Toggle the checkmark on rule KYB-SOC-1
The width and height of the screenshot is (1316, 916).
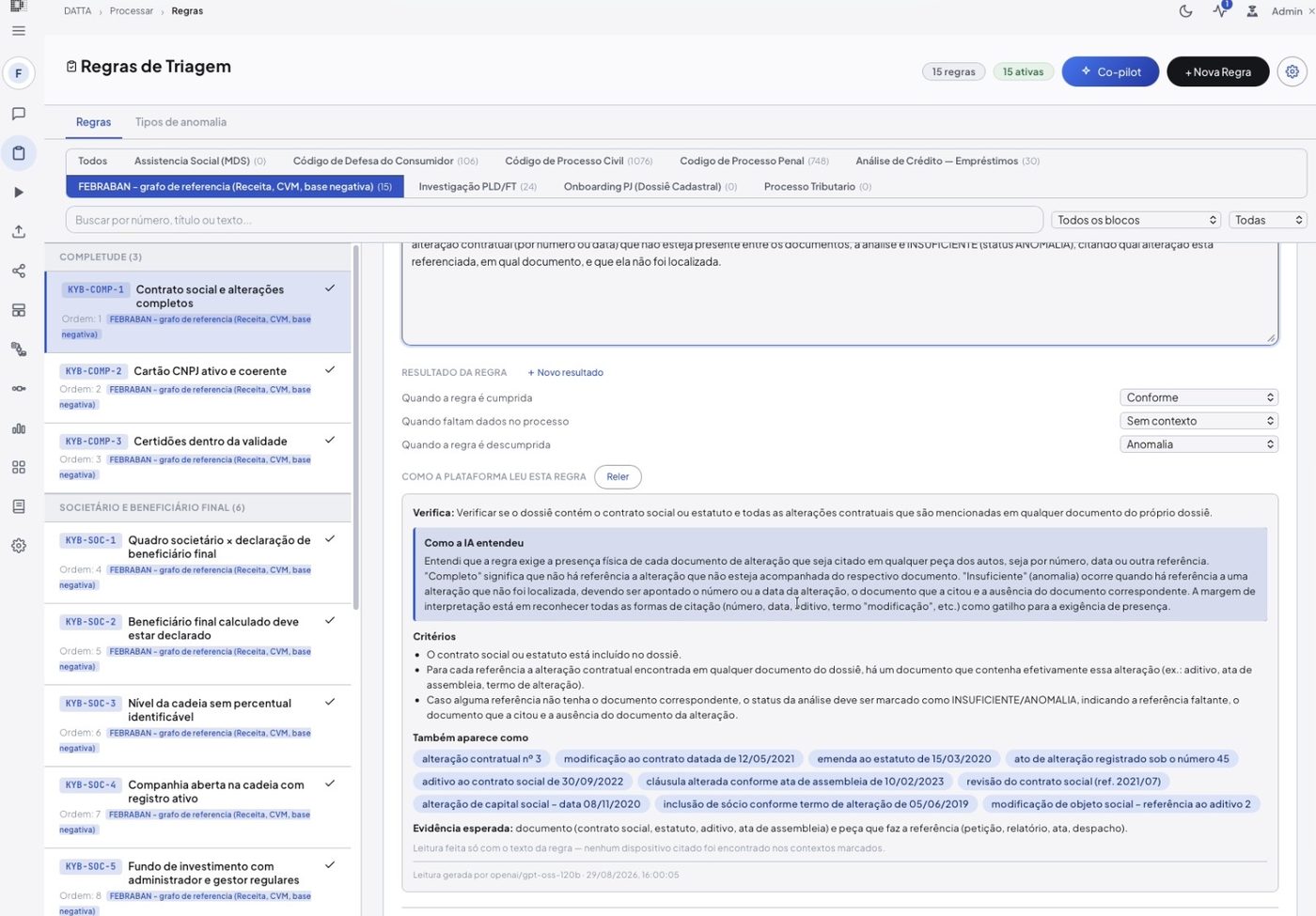click(x=330, y=539)
